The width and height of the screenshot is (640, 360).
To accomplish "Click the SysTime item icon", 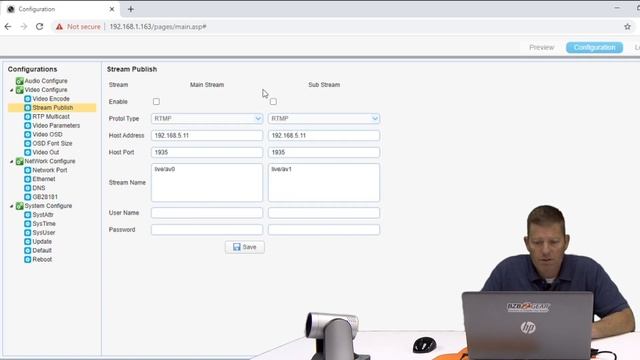I will (27, 224).
